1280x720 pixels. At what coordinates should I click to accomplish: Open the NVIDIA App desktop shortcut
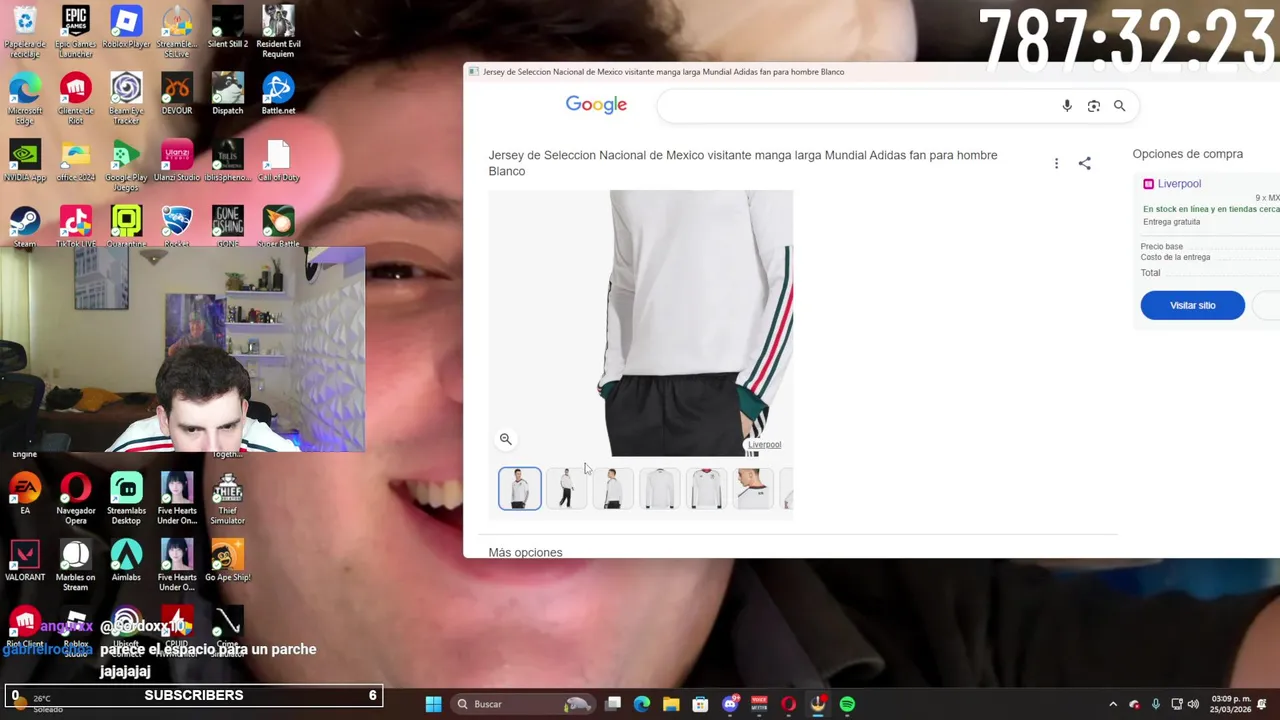[25, 161]
